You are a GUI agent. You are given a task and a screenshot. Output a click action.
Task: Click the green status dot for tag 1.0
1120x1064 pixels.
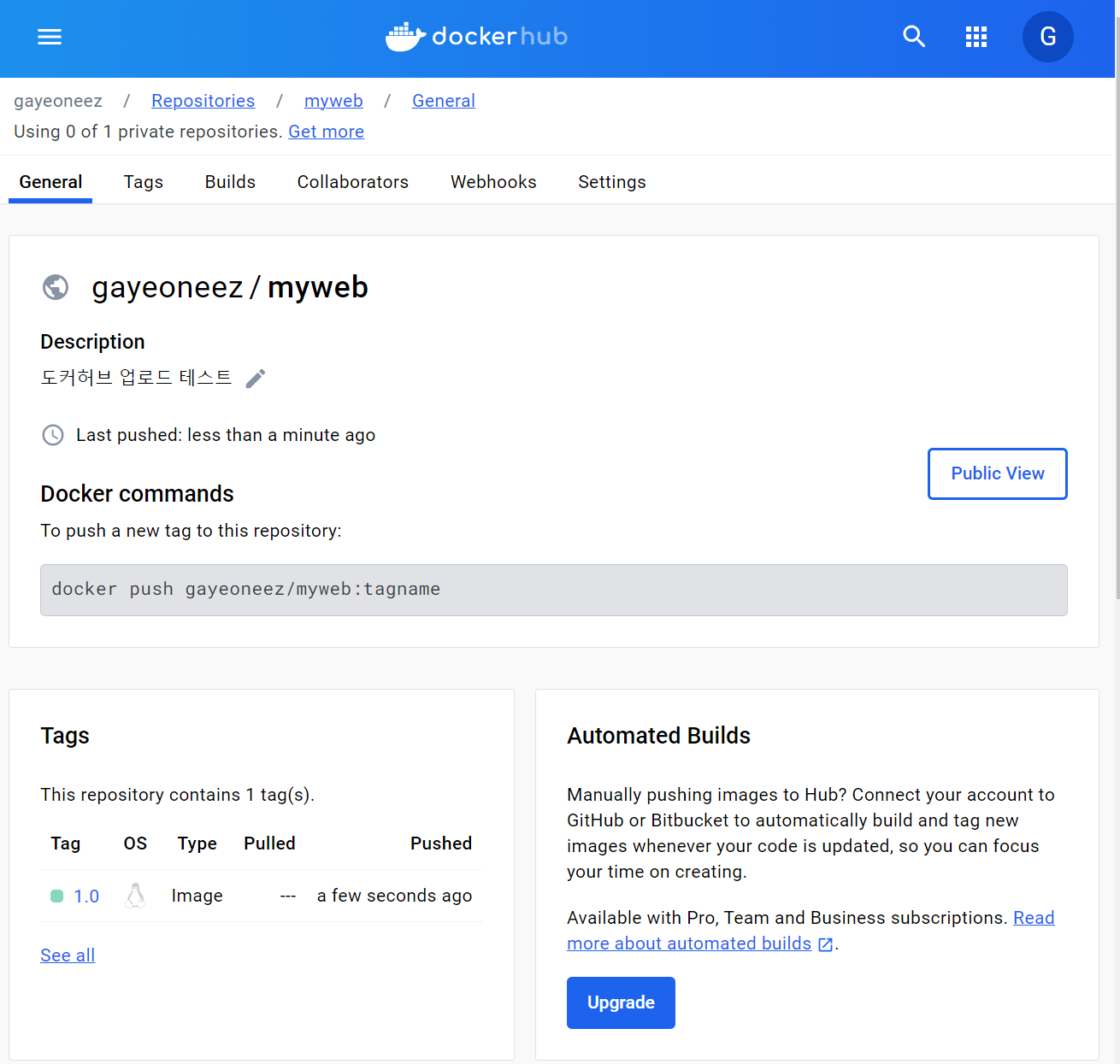coord(57,896)
